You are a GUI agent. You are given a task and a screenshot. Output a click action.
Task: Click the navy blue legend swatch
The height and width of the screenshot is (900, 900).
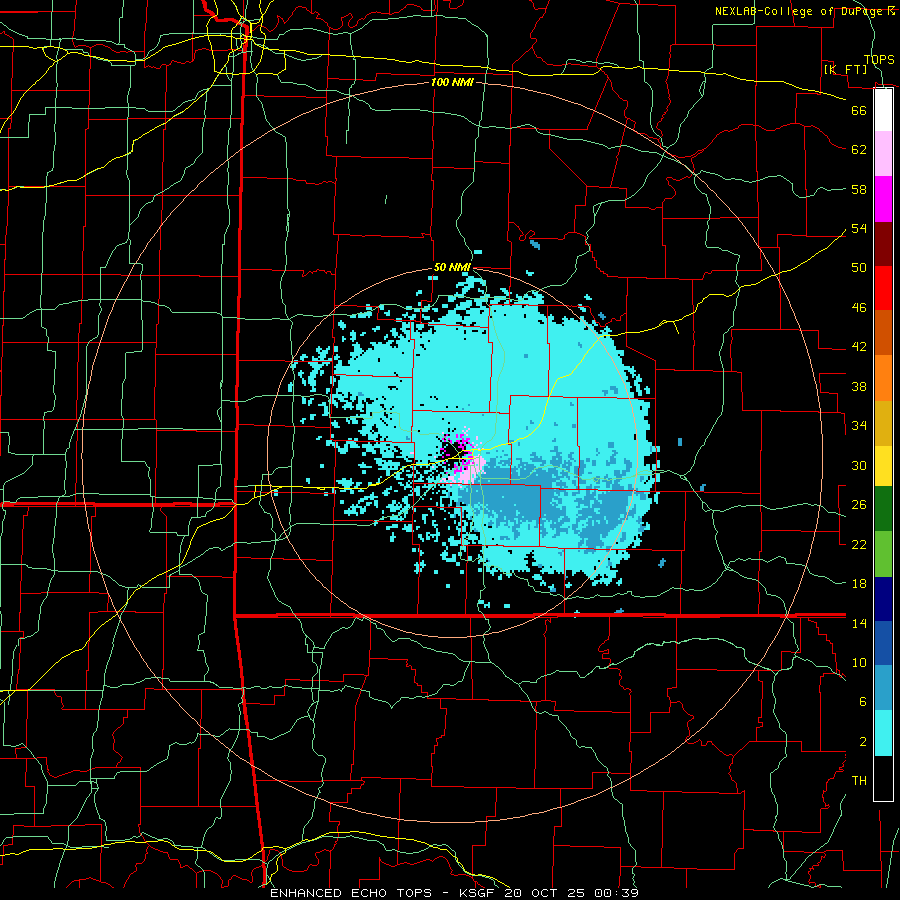(883, 599)
